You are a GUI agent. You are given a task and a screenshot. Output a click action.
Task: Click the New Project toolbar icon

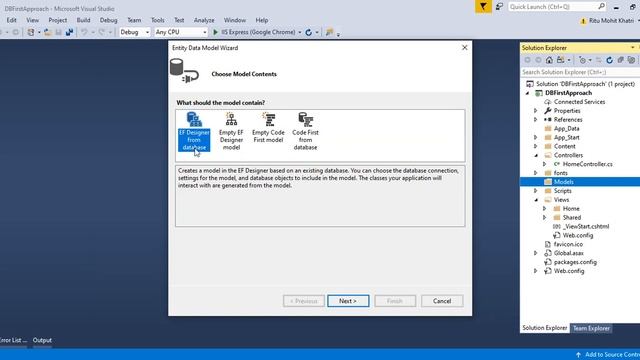click(31, 32)
